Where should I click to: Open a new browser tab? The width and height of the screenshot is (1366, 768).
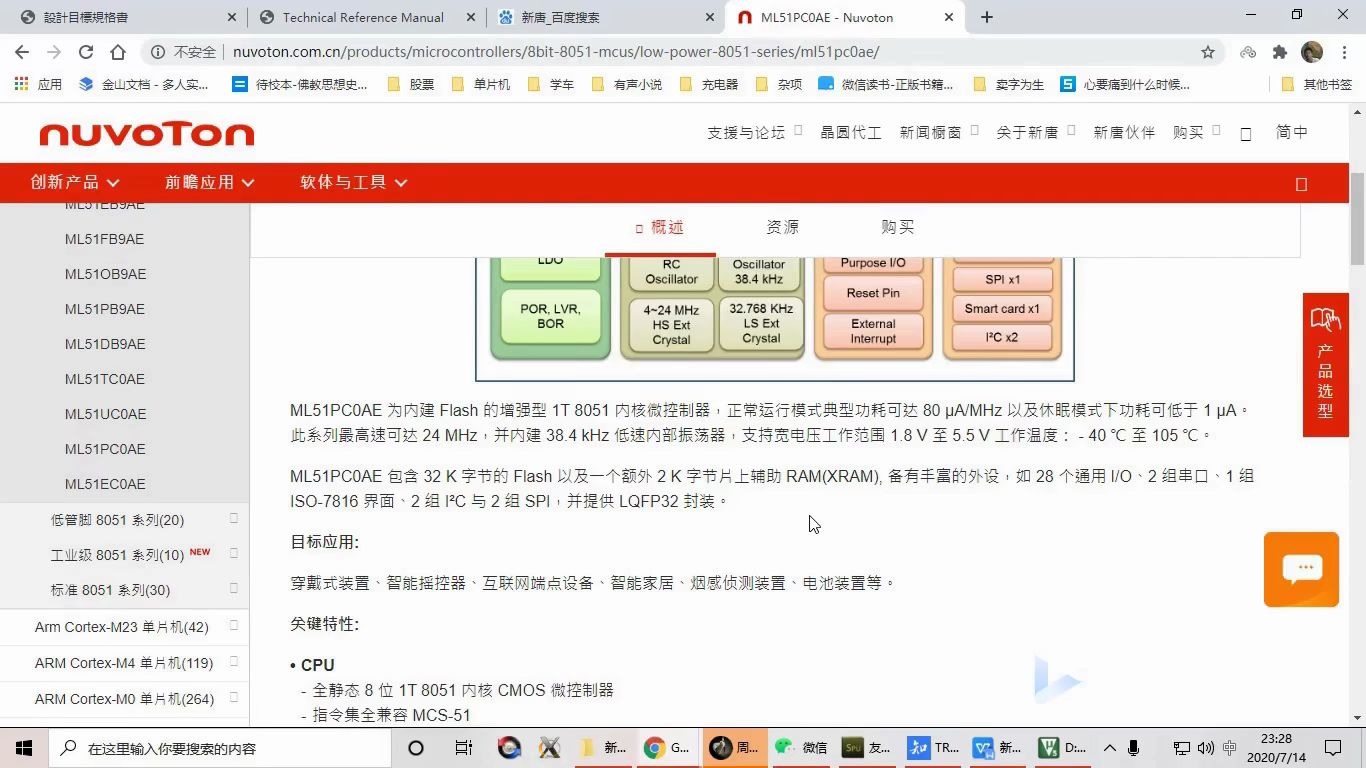987,17
